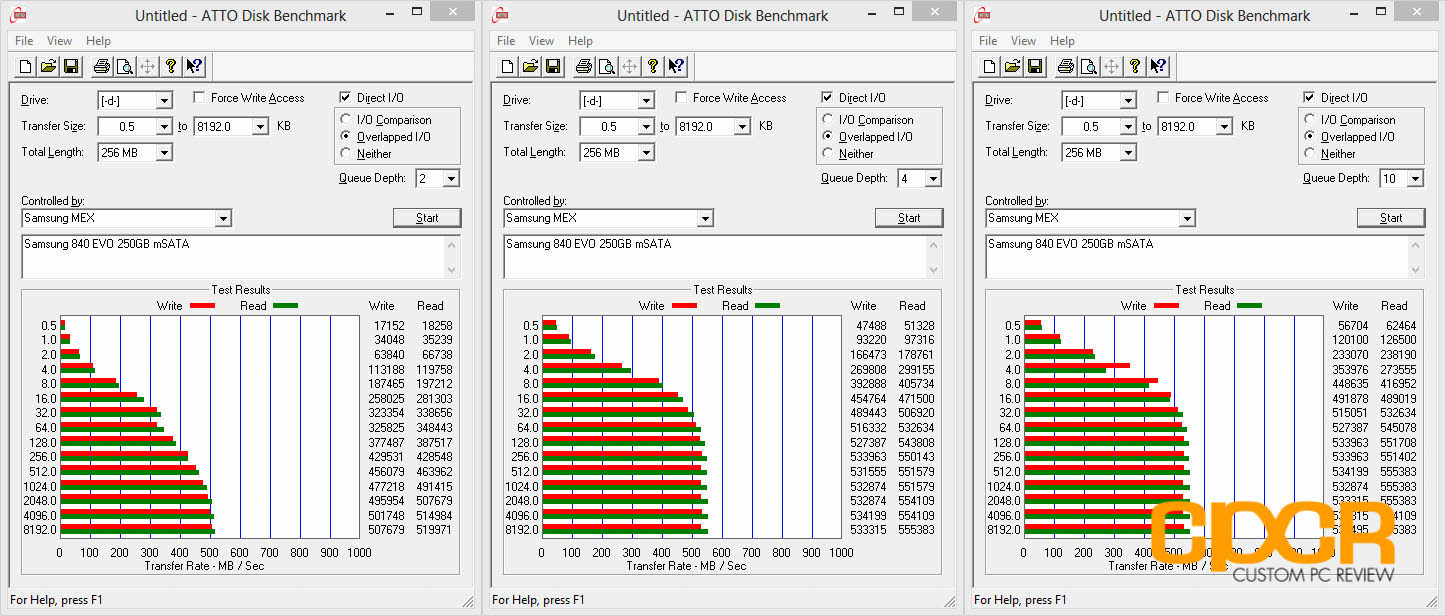Enable Force Write Access in Queue Depth 2 window
1446x616 pixels.
(199, 98)
